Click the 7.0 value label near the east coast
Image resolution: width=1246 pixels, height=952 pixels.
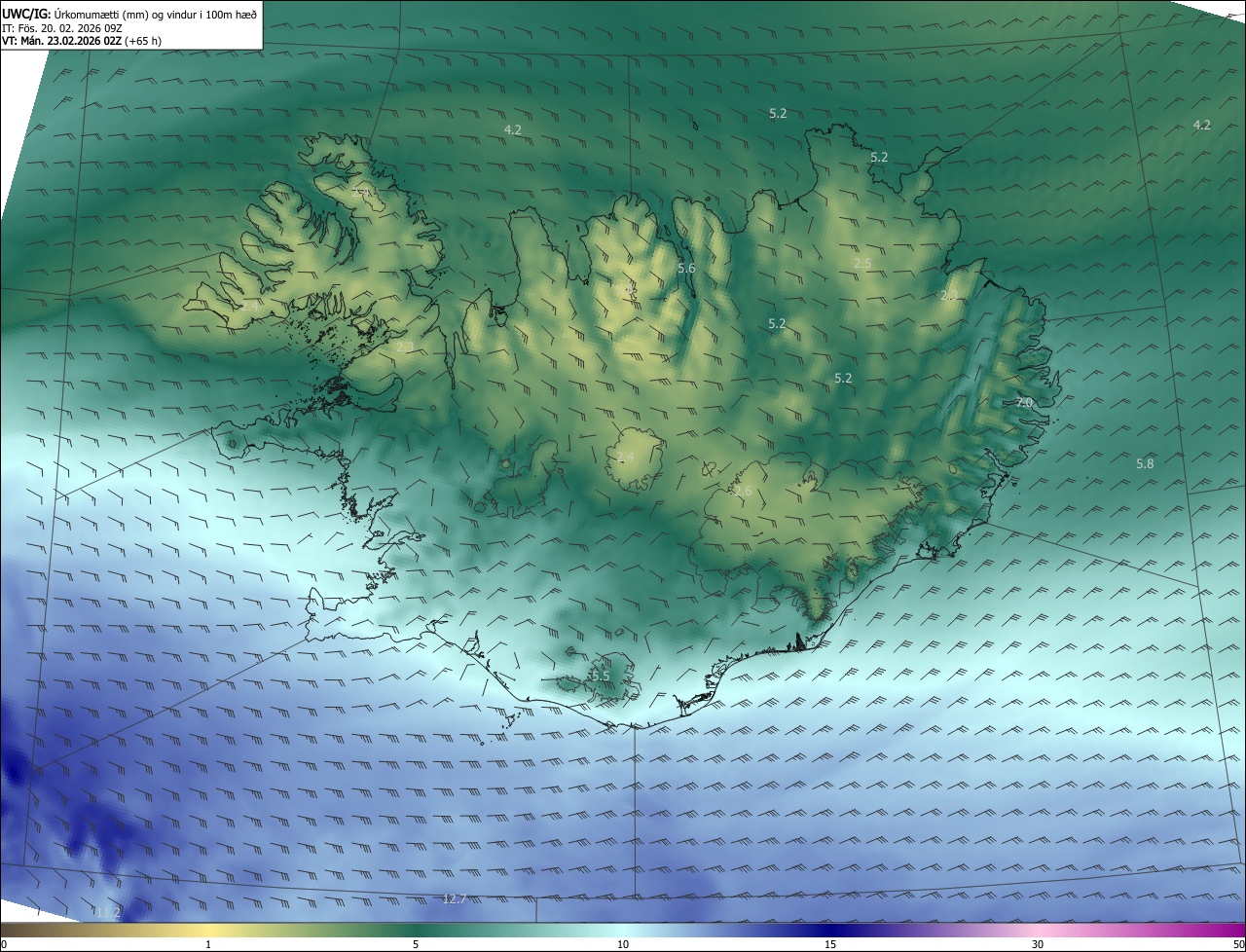[x=1024, y=402]
